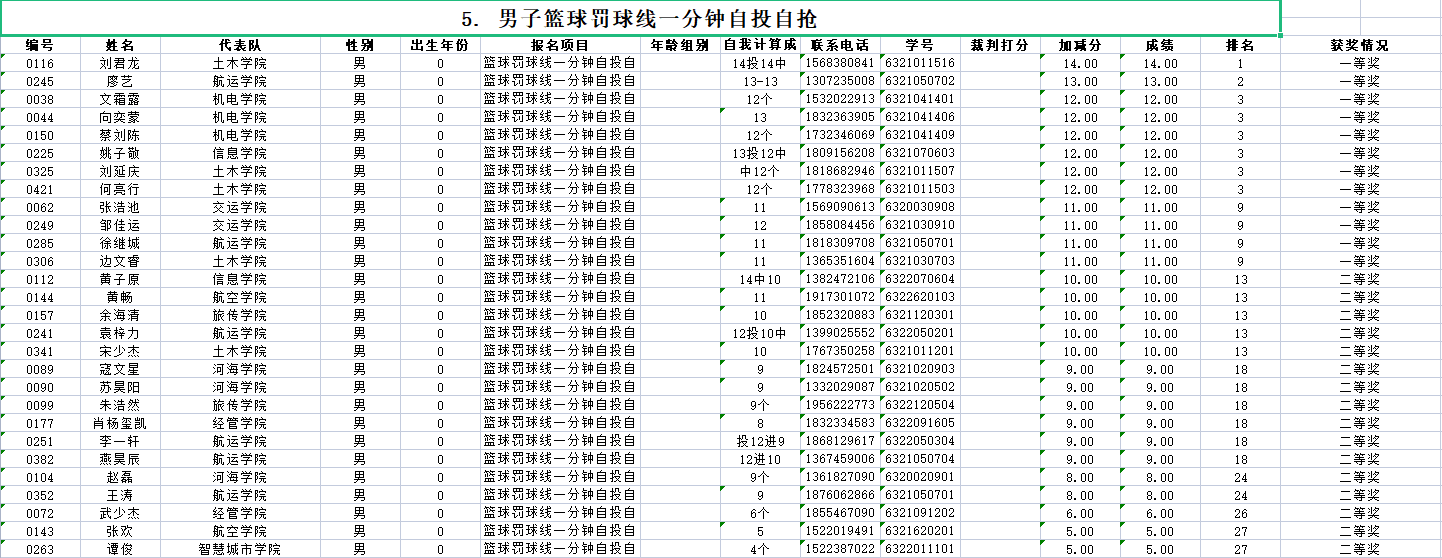Viewport: 1442px width, 558px height.
Task: Click phone number cell 1956222773
Action: [840, 405]
